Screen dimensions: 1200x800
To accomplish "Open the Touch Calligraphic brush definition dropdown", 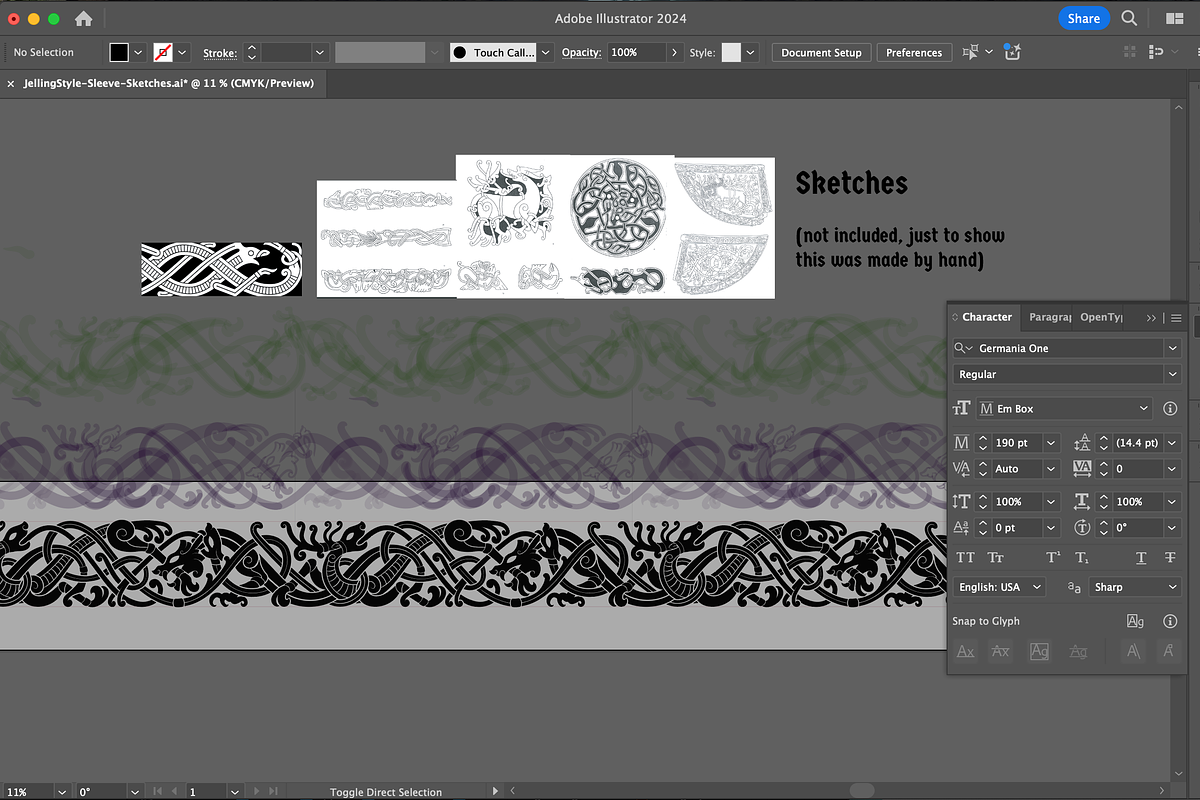I will click(x=546, y=52).
